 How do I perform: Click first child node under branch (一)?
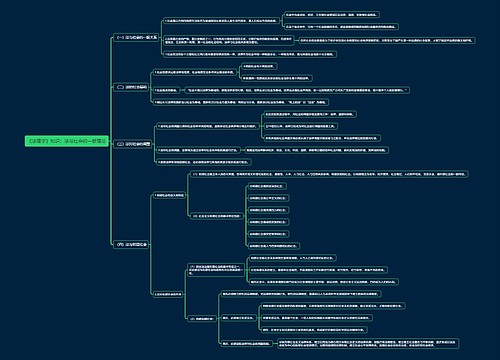point(221,21)
